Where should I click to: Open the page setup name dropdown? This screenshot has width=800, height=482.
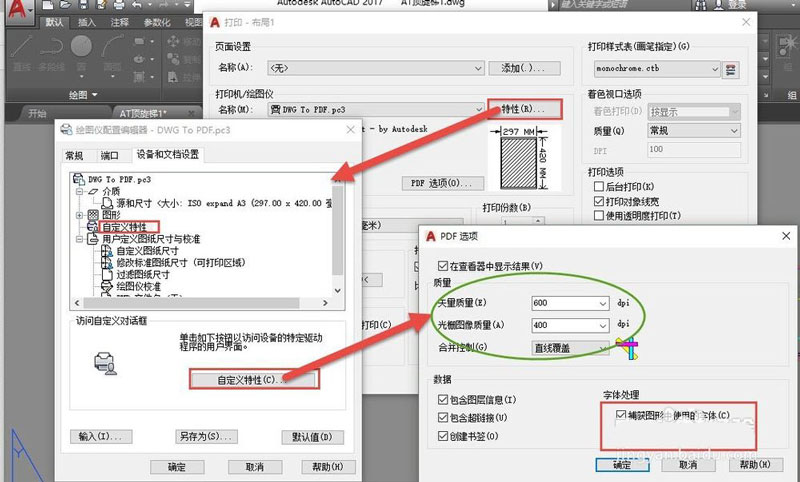(376, 68)
